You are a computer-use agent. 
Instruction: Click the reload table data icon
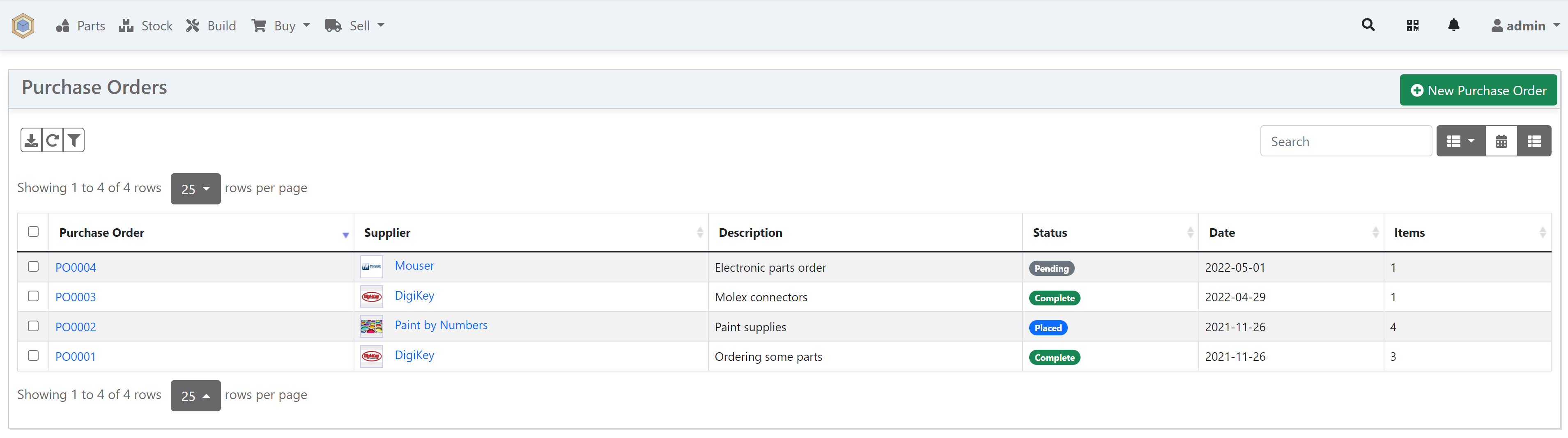(x=52, y=140)
